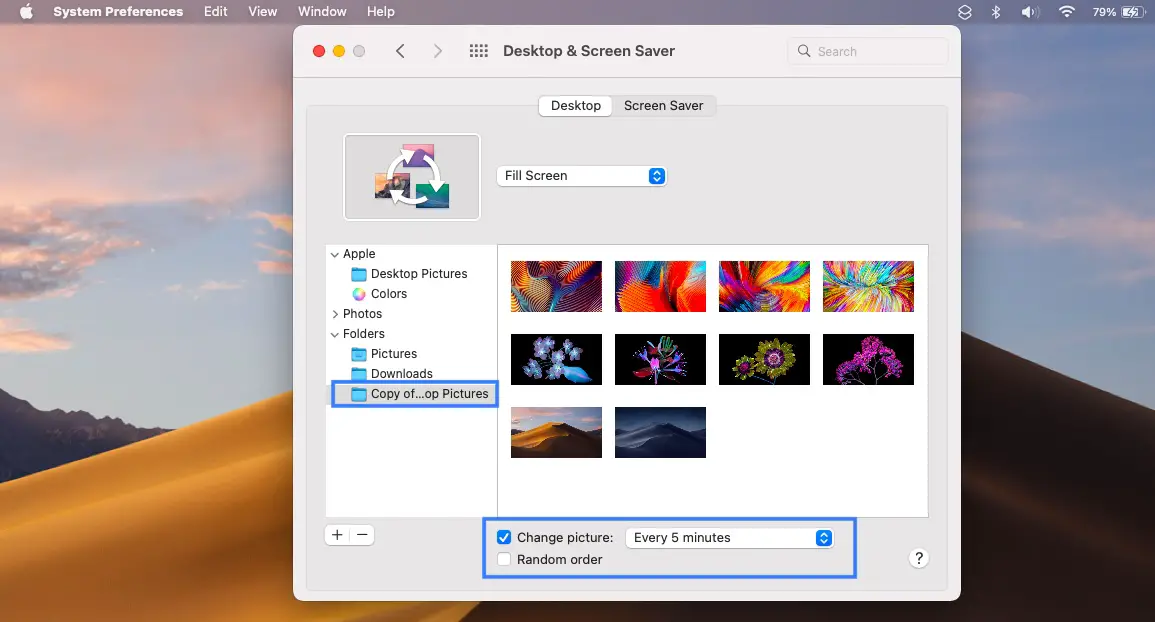This screenshot has height=622, width=1155.
Task: Go back with the left chevron arrow
Action: click(x=400, y=51)
